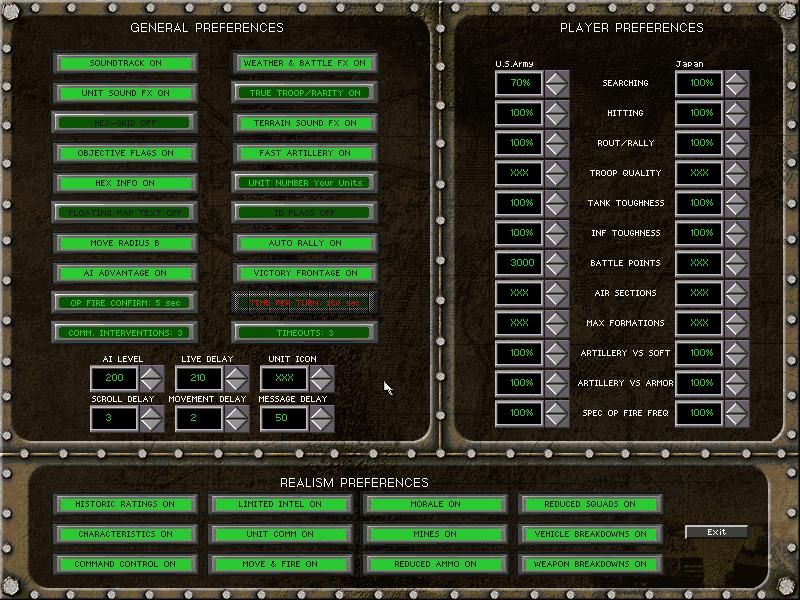Adjust the Op Fire Confirm 5 sec button
This screenshot has width=800, height=600.
coord(125,303)
